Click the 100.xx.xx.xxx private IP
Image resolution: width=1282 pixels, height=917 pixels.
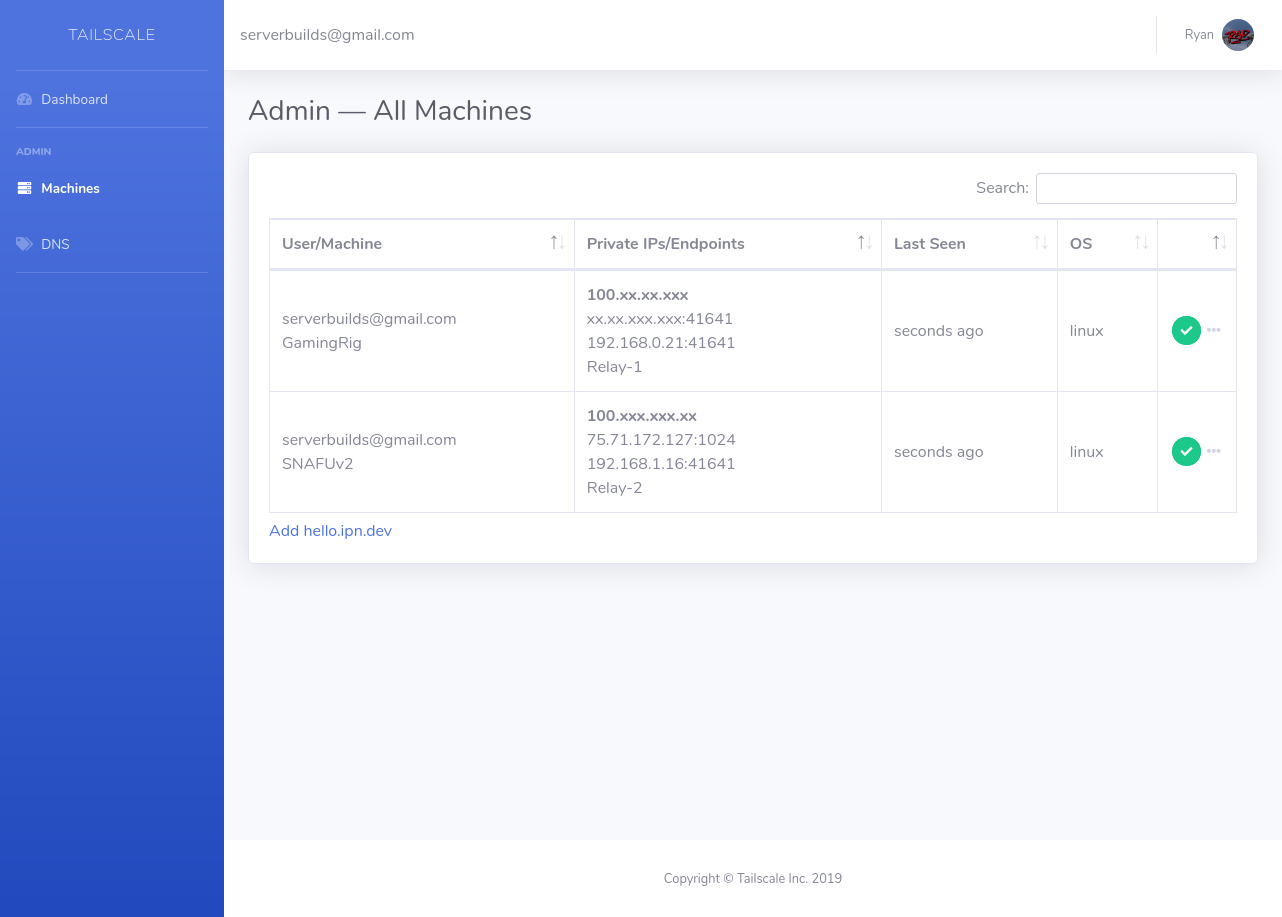coord(638,295)
